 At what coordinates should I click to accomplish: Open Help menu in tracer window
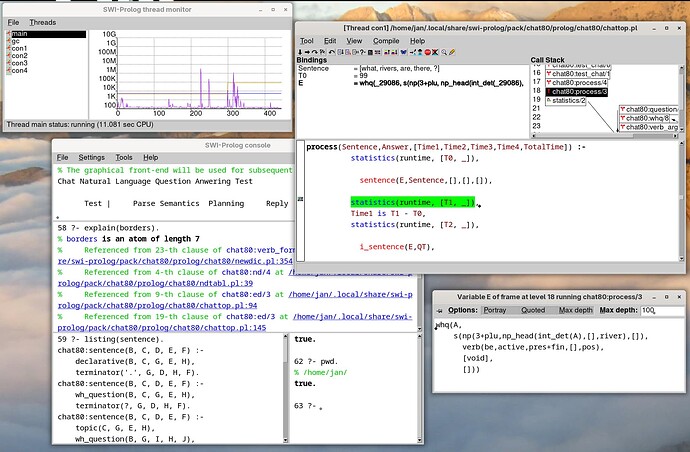tap(418, 41)
